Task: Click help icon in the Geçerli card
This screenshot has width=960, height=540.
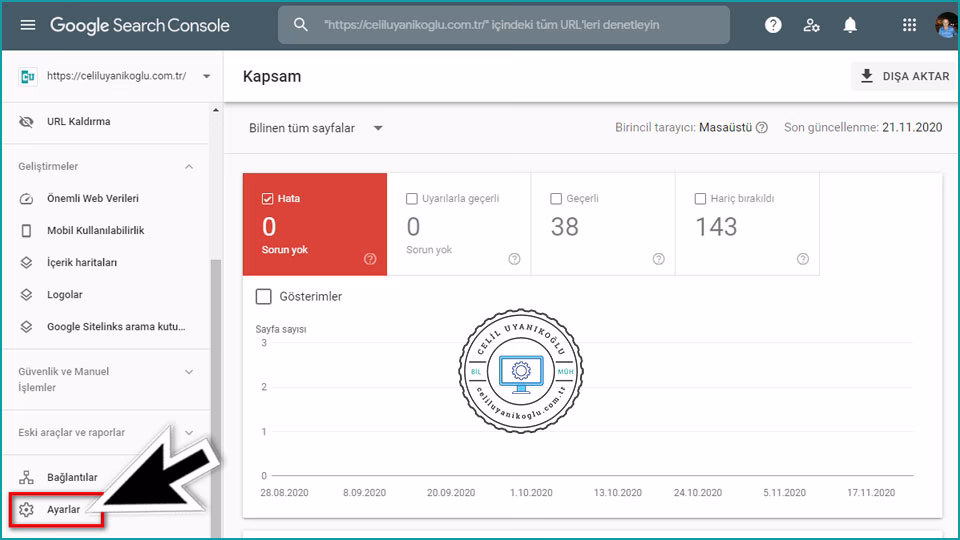Action: pyautogui.click(x=658, y=259)
